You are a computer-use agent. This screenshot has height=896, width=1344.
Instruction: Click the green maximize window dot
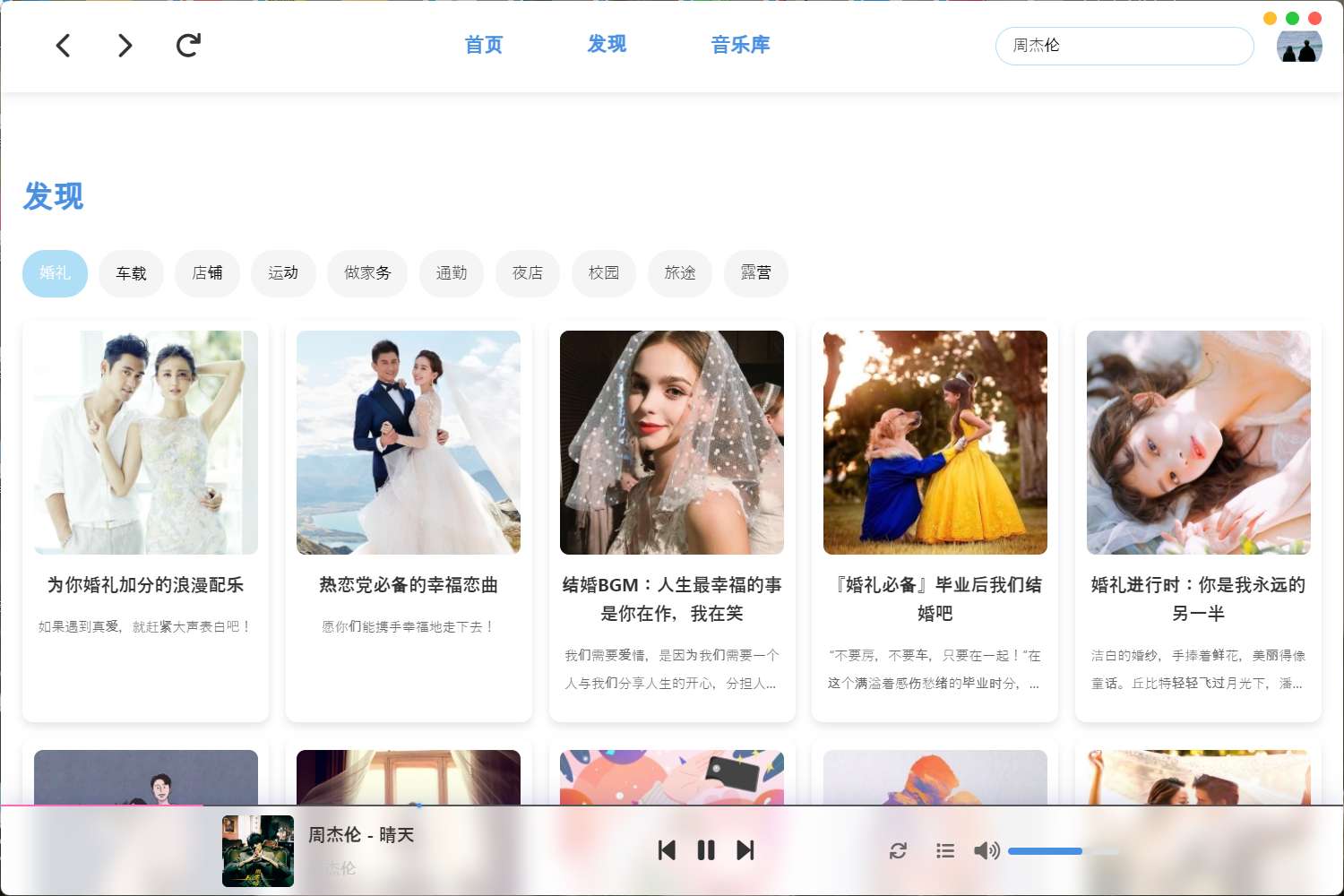point(1292,18)
